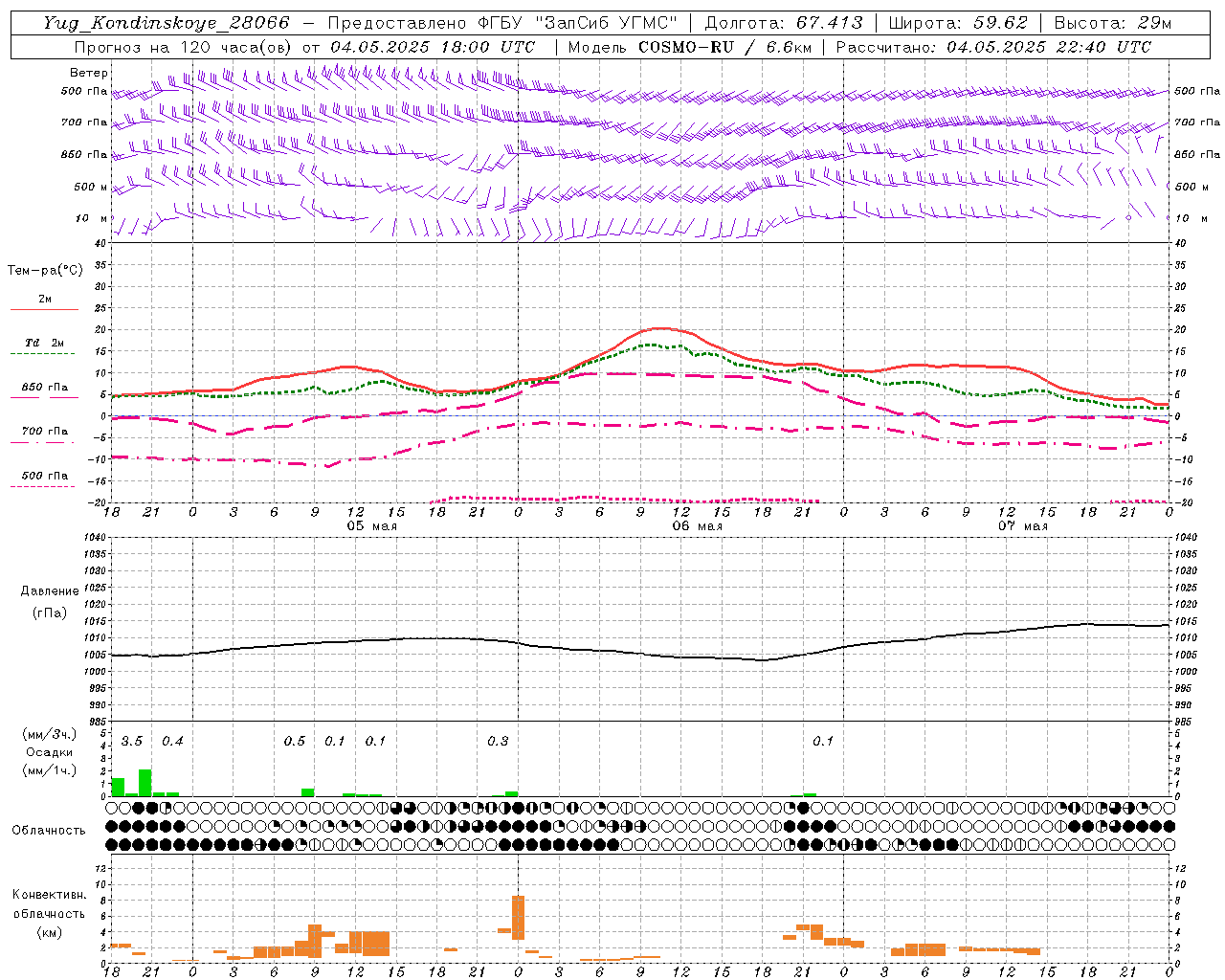Click the '05 мая' date label
The height and width of the screenshot is (980, 1225).
pyautogui.click(x=371, y=526)
